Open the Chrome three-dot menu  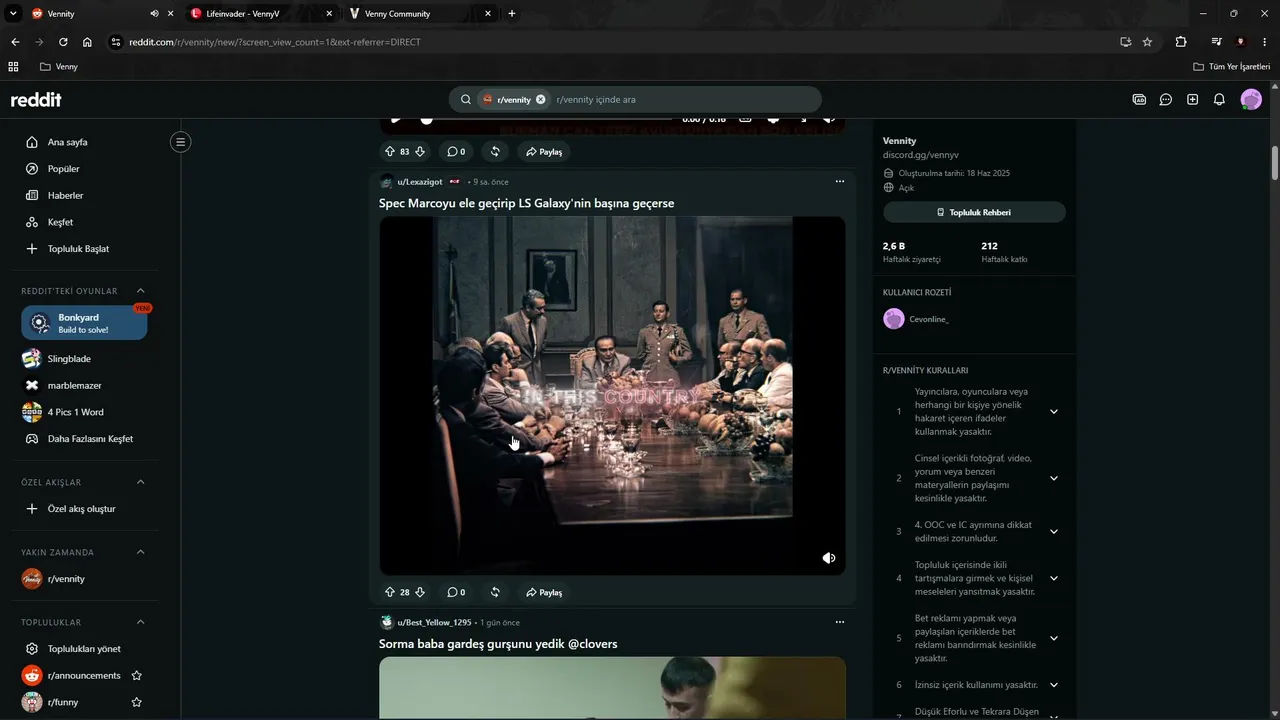[1265, 42]
